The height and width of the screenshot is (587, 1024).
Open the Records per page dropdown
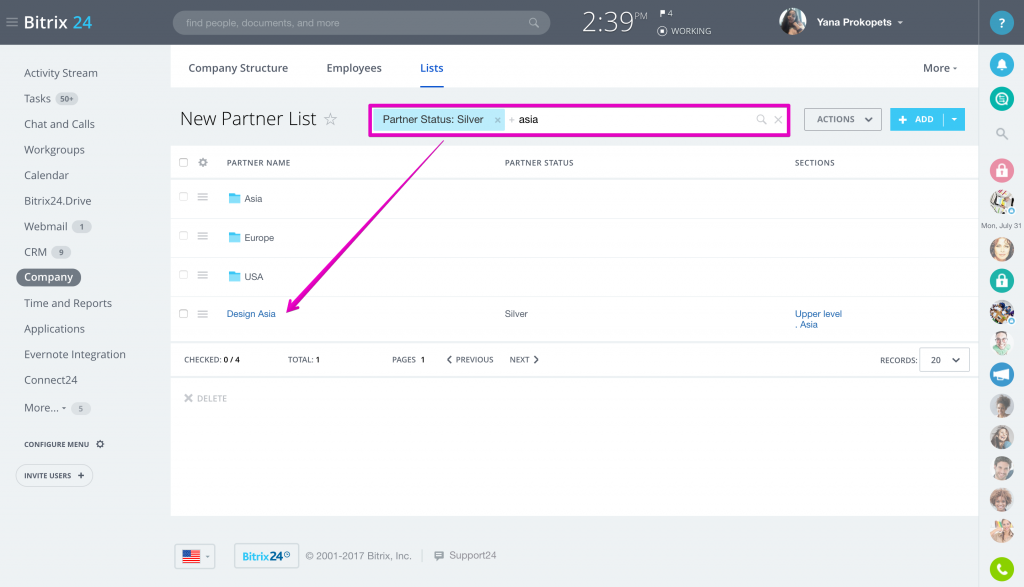[944, 360]
